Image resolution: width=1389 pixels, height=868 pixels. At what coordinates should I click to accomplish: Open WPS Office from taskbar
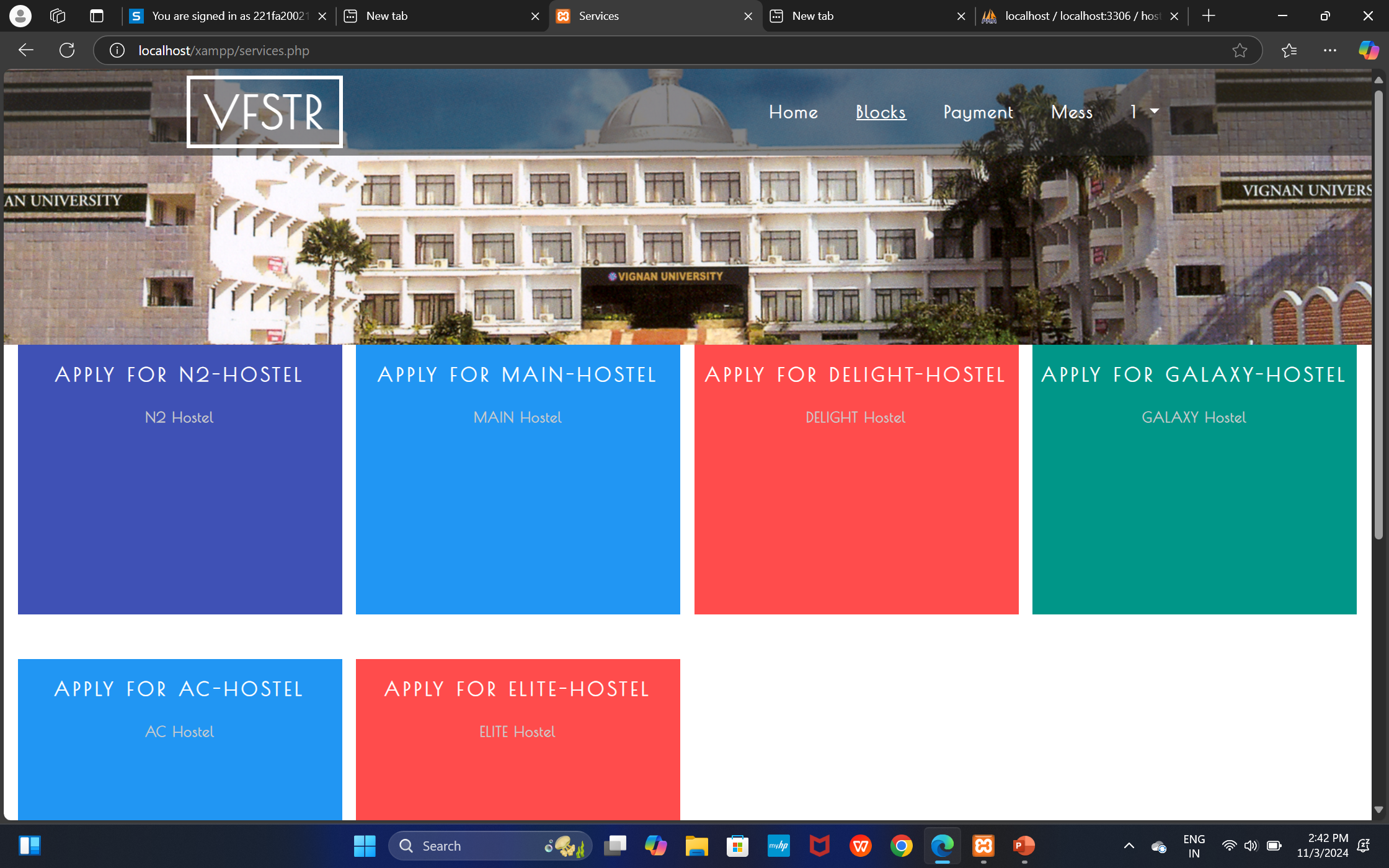tap(861, 846)
